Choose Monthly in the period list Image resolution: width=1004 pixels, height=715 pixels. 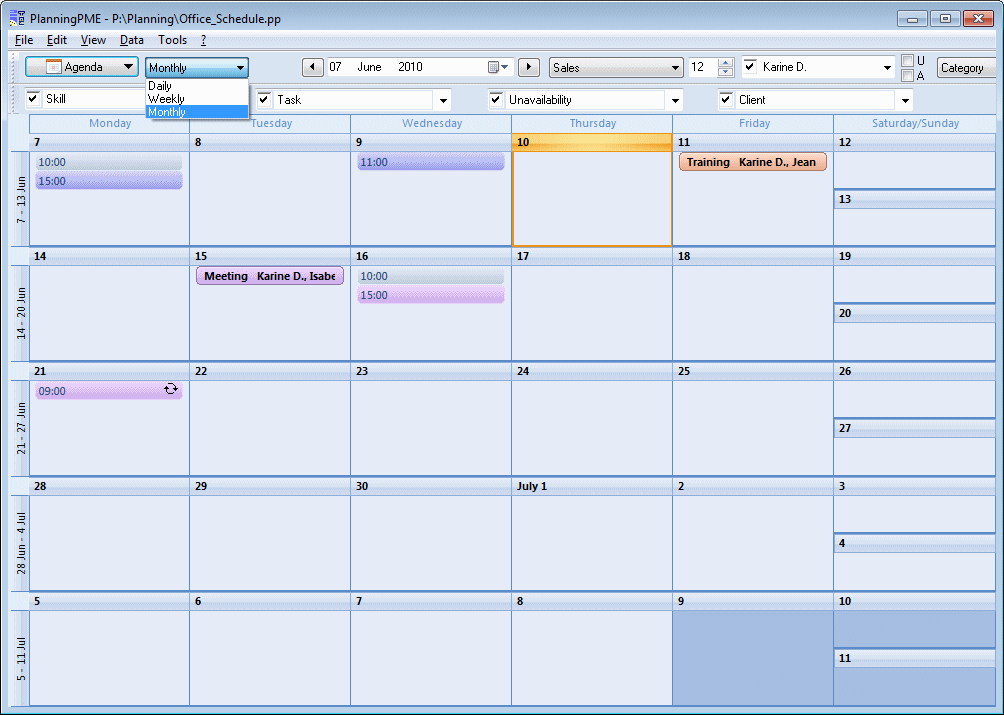(x=197, y=112)
